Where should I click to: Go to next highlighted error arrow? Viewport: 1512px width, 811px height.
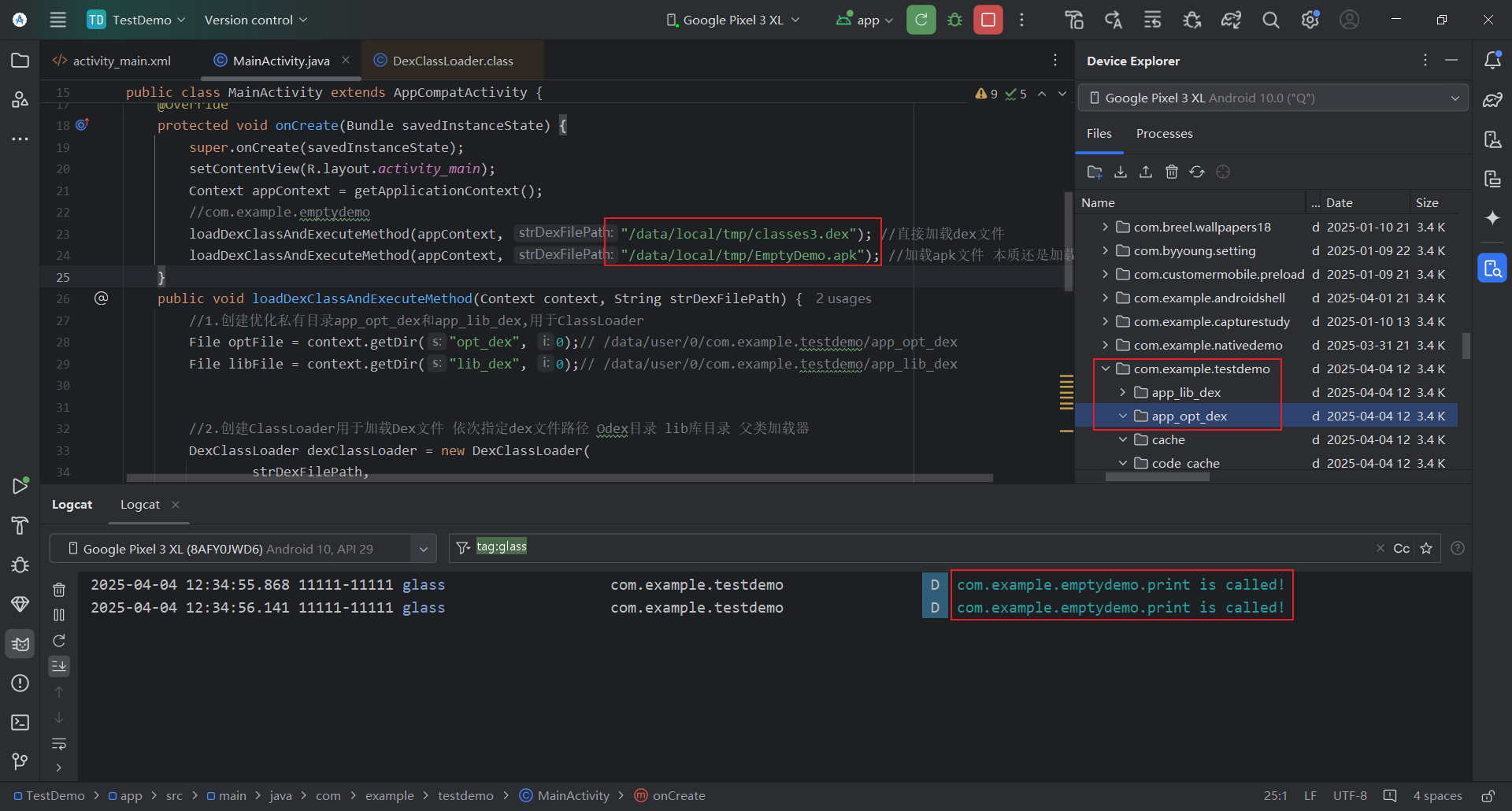click(x=1062, y=94)
